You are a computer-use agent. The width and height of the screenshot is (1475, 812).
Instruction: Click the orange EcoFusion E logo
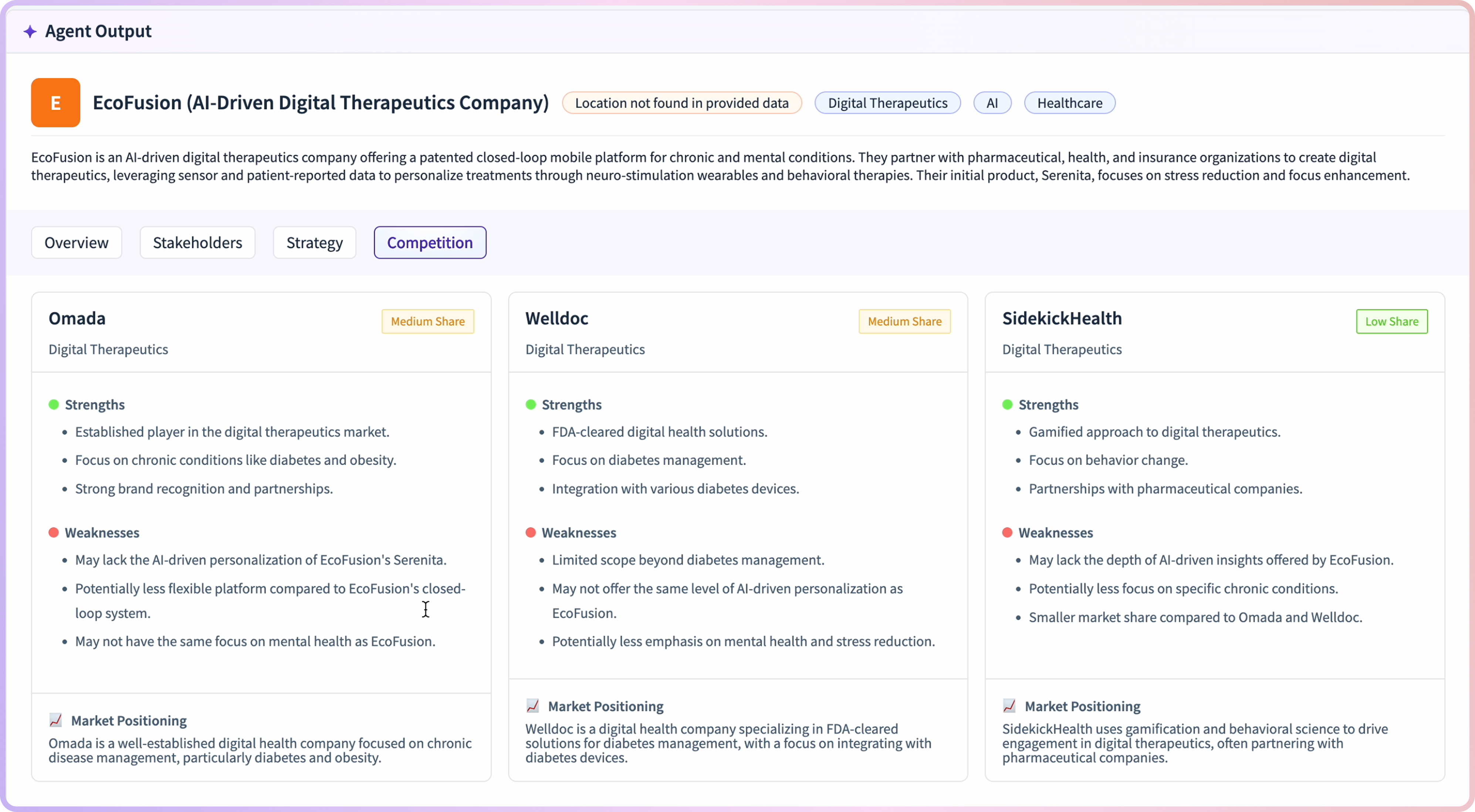(55, 102)
